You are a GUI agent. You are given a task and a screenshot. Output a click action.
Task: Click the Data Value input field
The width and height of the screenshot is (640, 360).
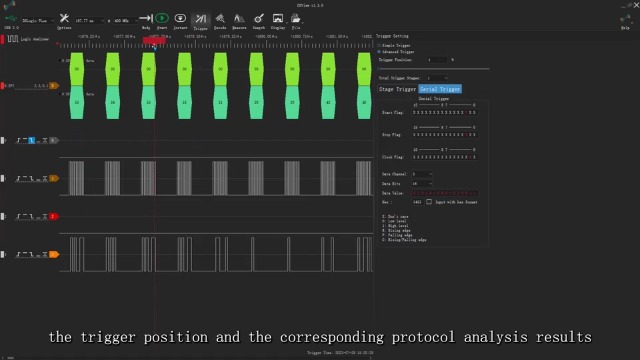(445, 193)
